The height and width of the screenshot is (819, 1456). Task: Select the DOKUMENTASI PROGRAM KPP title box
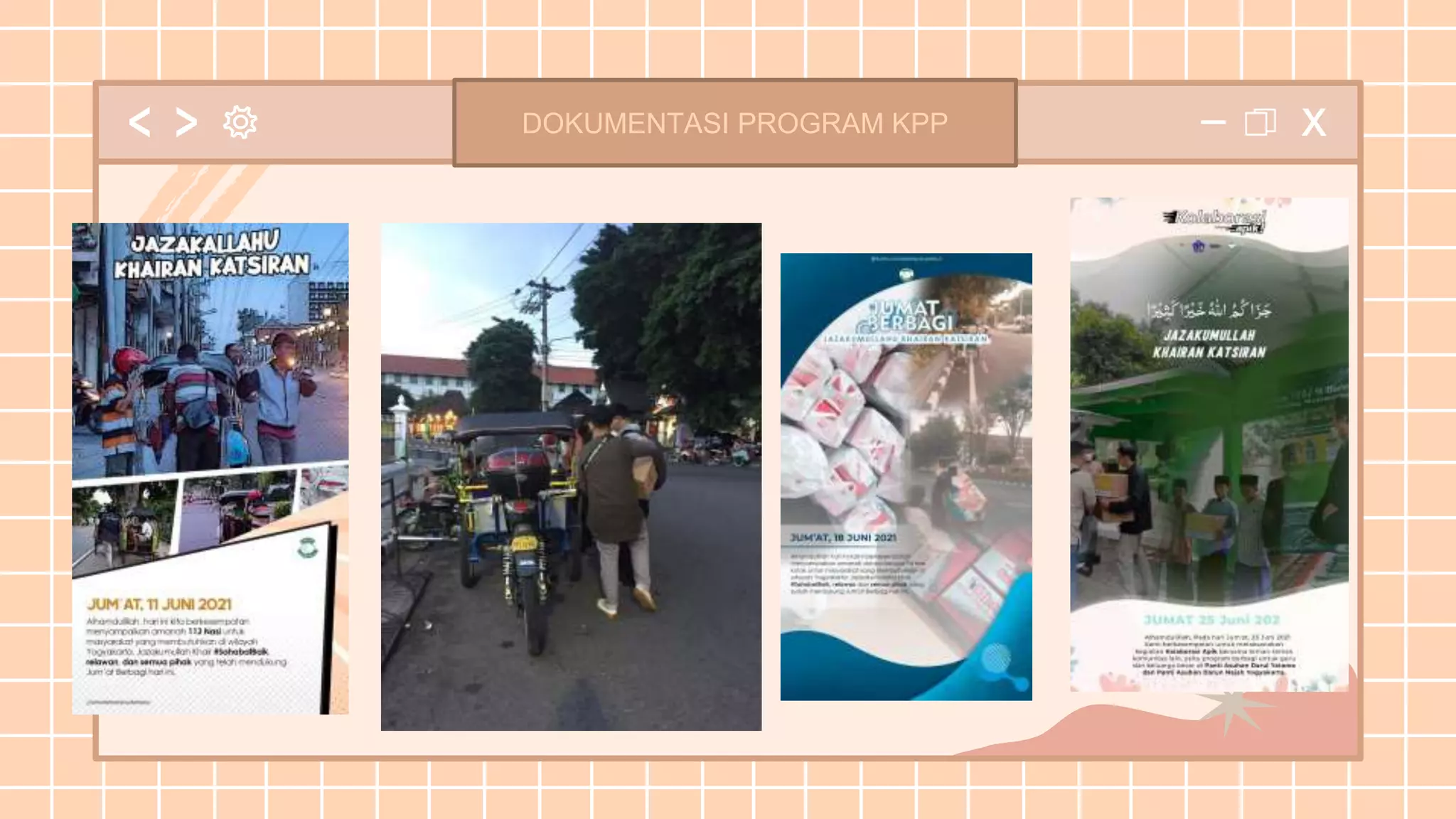(734, 123)
